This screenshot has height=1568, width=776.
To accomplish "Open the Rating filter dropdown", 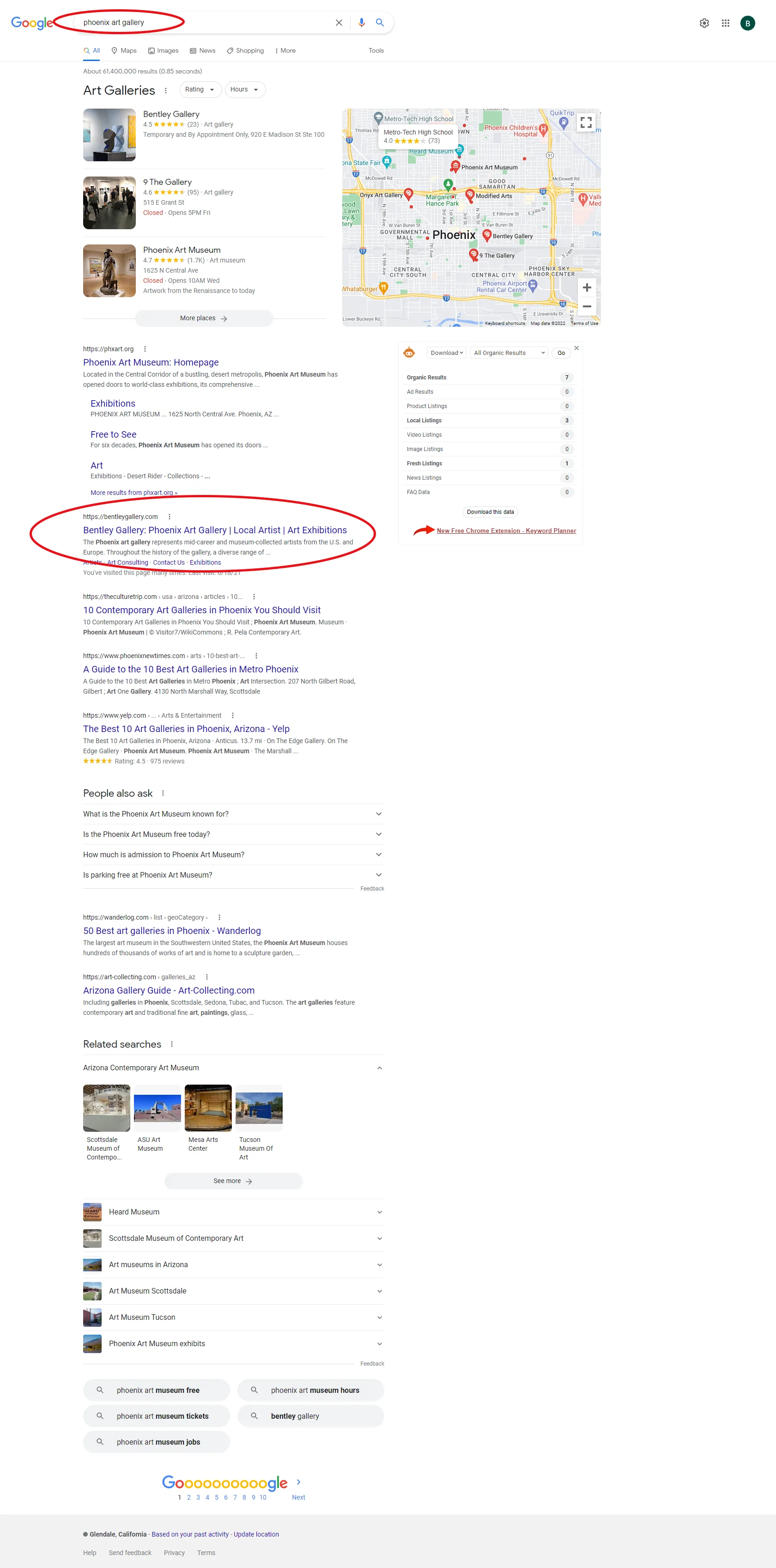I will pyautogui.click(x=200, y=90).
